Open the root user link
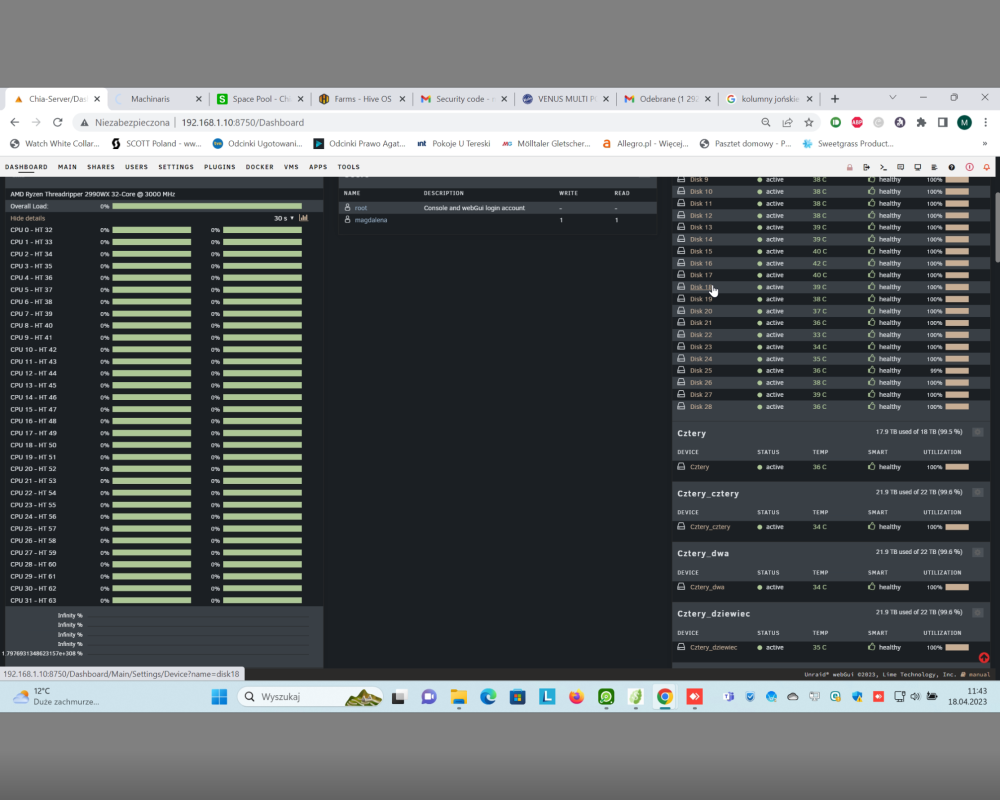The width and height of the screenshot is (1000, 800). click(x=361, y=208)
